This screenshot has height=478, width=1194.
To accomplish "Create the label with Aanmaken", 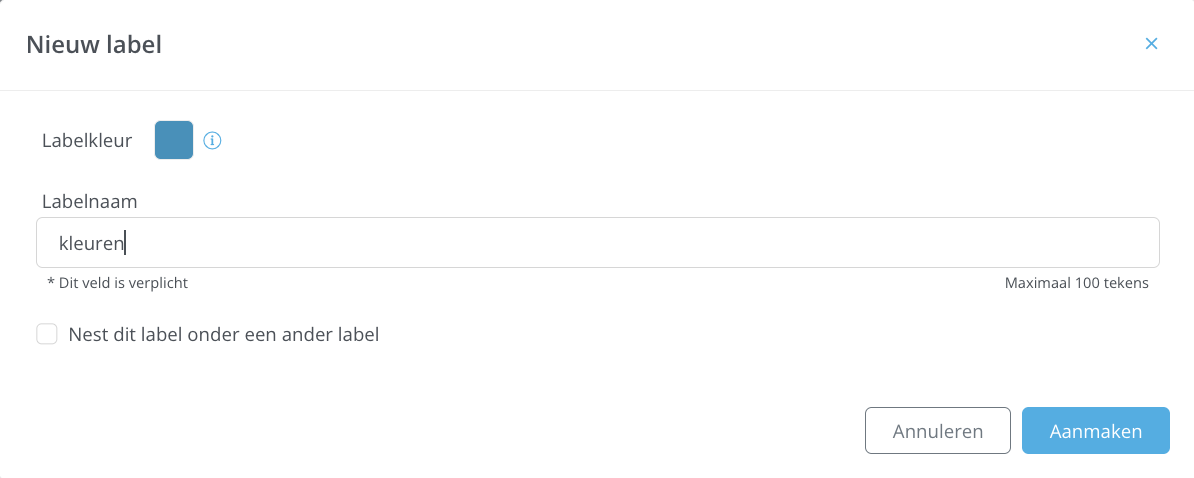I will [x=1095, y=431].
